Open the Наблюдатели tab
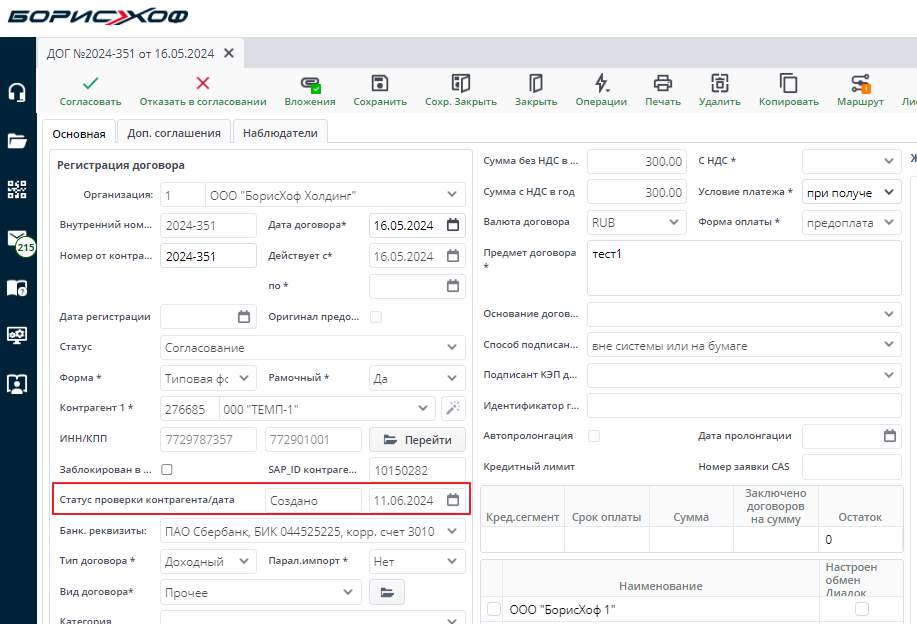917x624 pixels. (x=280, y=132)
